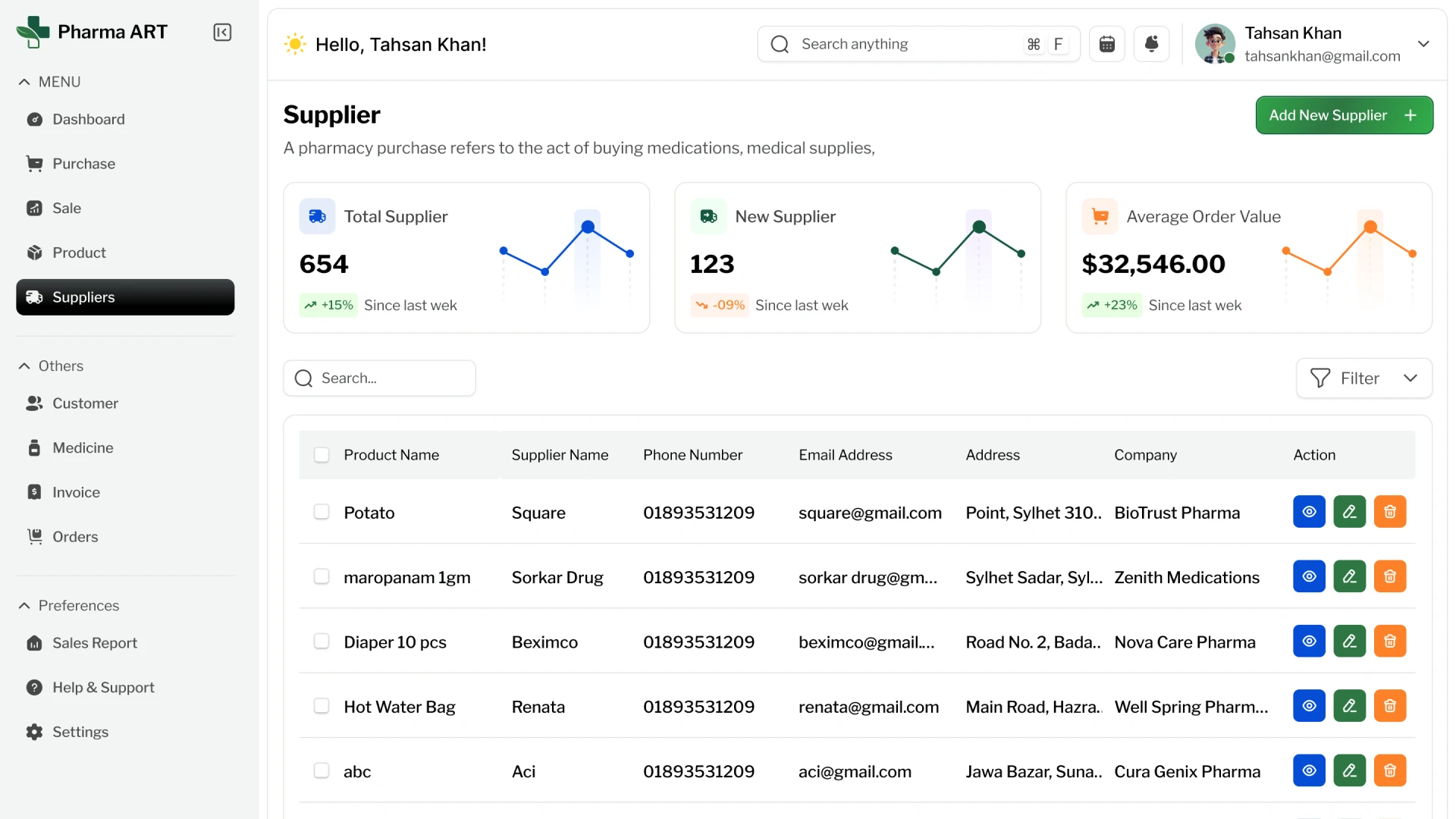Check the Diaper 10 pcs row checkbox
The width and height of the screenshot is (1456, 819).
tap(322, 642)
